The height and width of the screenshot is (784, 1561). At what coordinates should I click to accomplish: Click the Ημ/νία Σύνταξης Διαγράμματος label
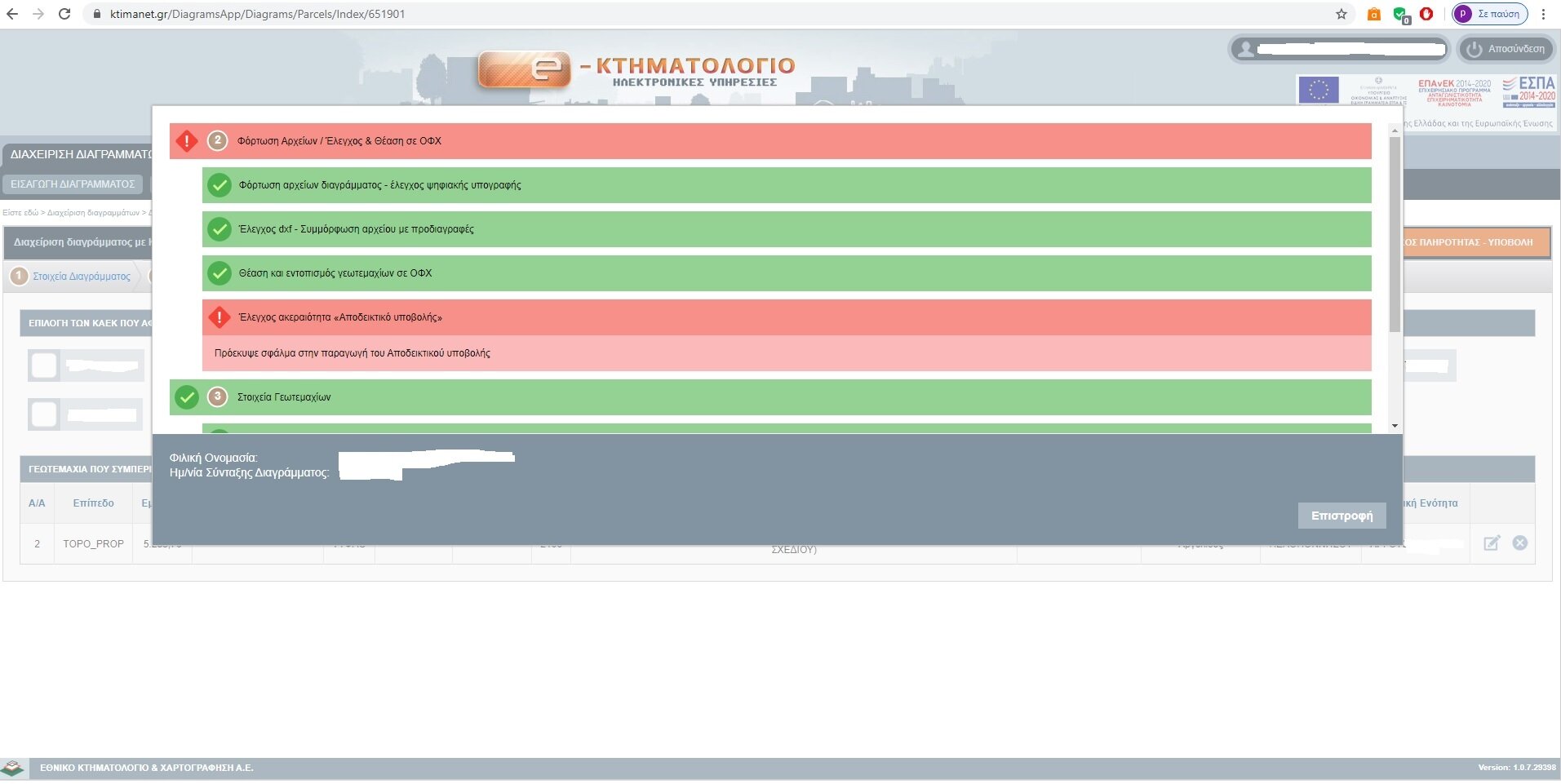(x=249, y=472)
